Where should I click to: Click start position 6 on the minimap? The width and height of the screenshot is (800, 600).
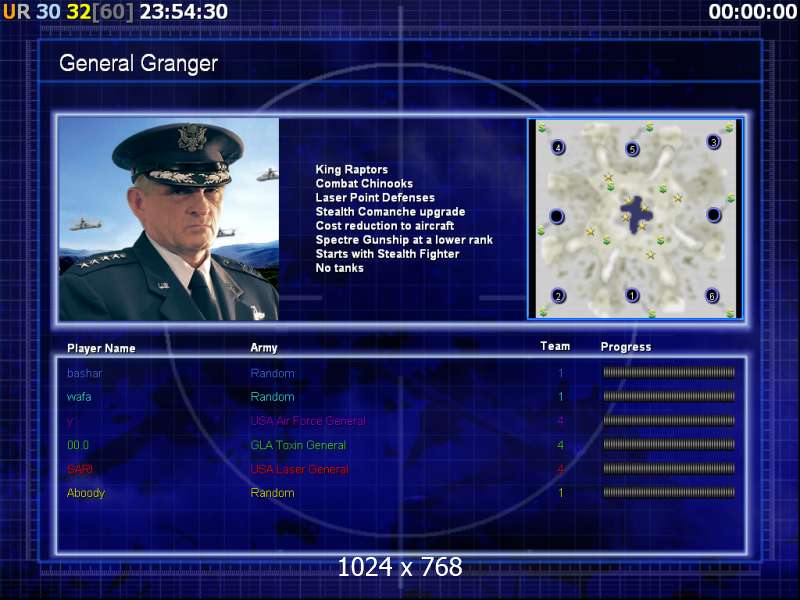pos(712,296)
